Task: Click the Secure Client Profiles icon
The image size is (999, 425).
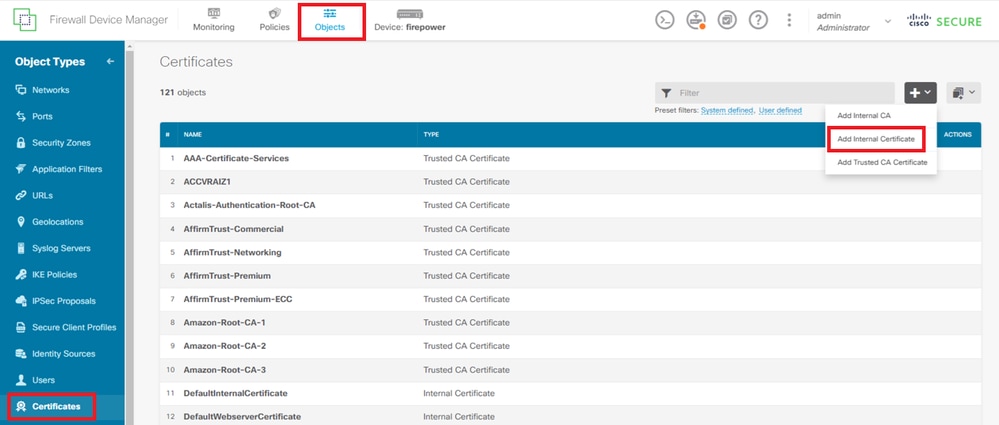Action: point(21,328)
